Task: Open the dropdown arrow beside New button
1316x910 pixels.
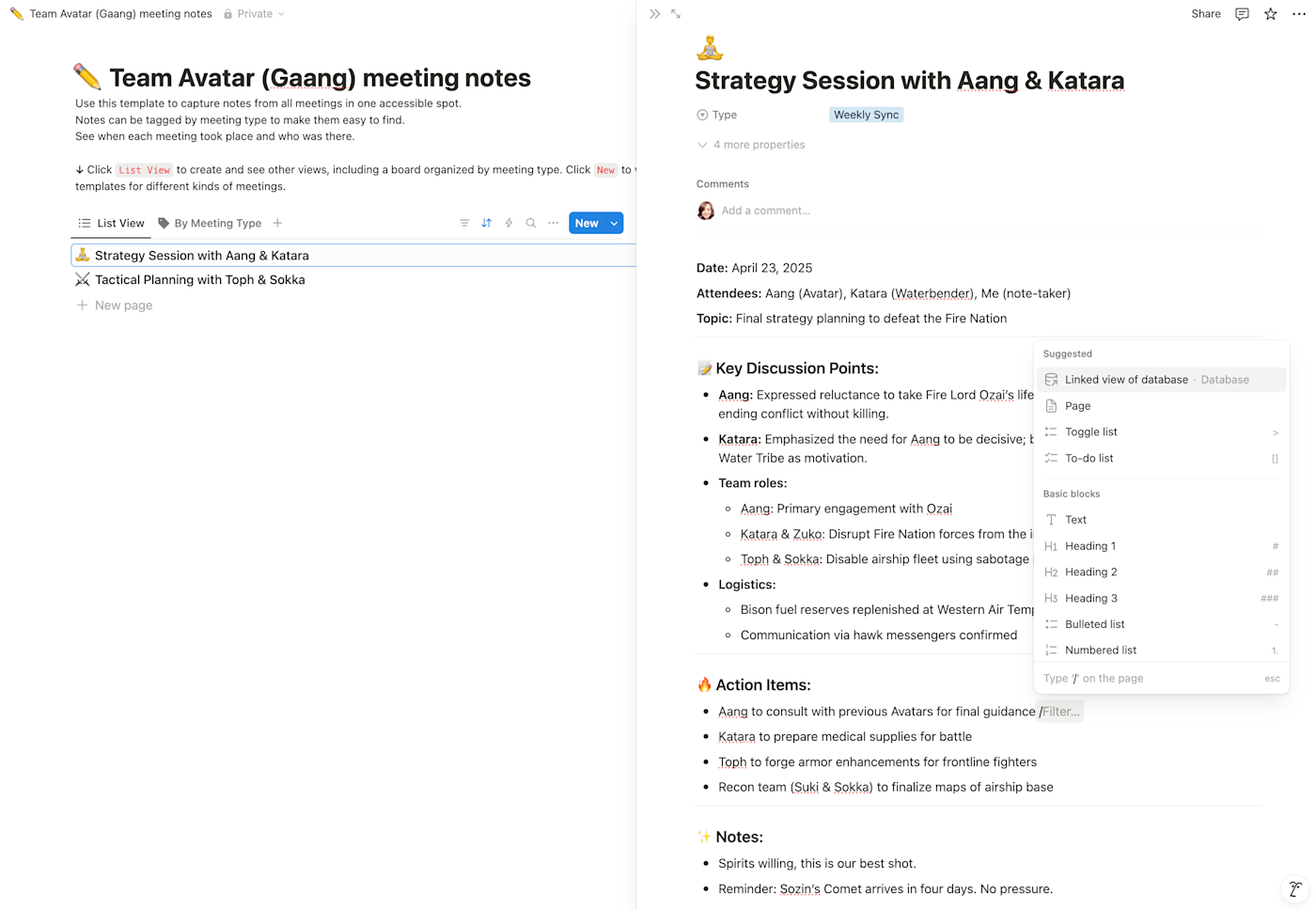Action: pyautogui.click(x=614, y=223)
